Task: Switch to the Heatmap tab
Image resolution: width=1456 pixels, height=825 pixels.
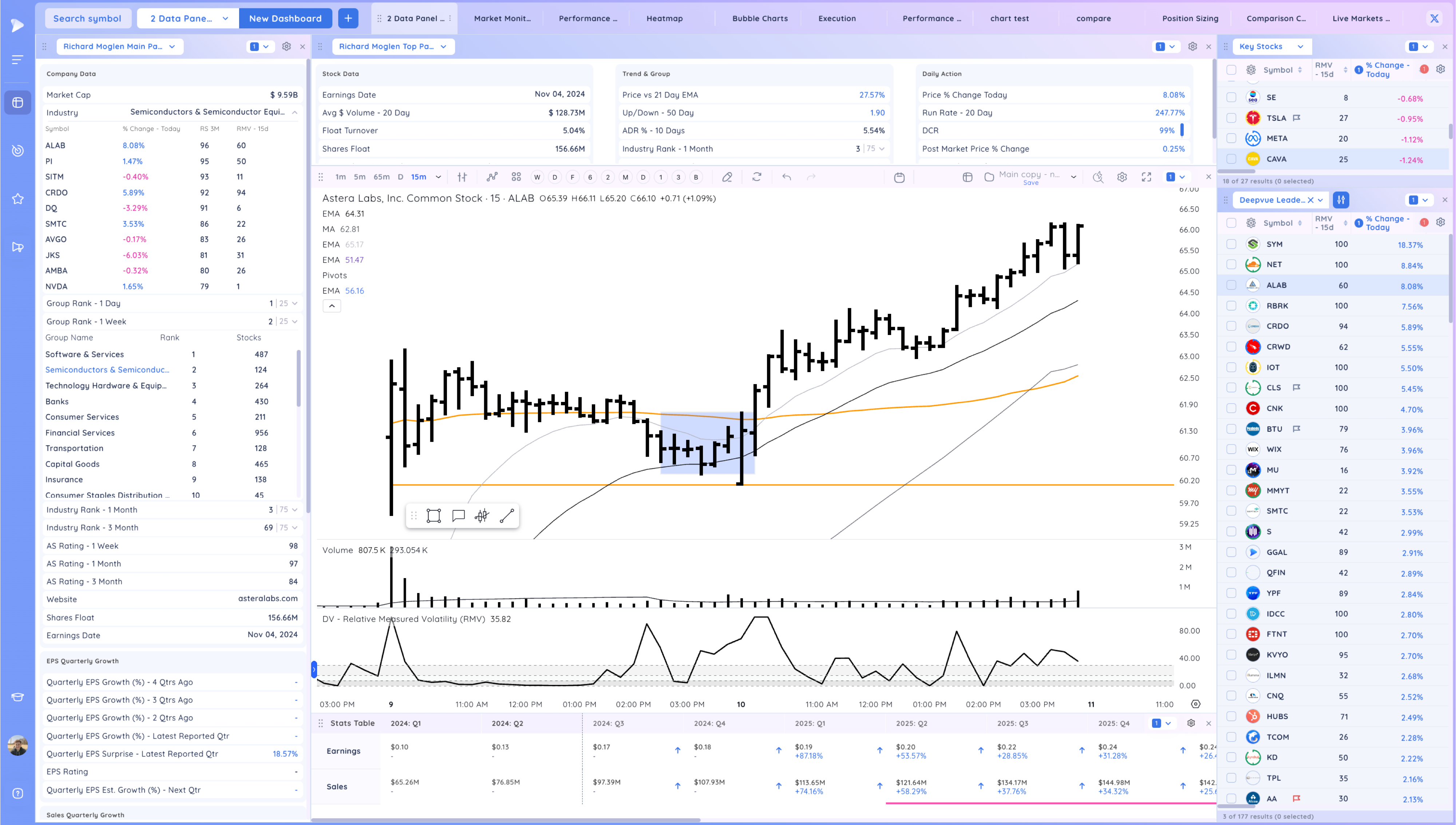Action: pyautogui.click(x=664, y=18)
